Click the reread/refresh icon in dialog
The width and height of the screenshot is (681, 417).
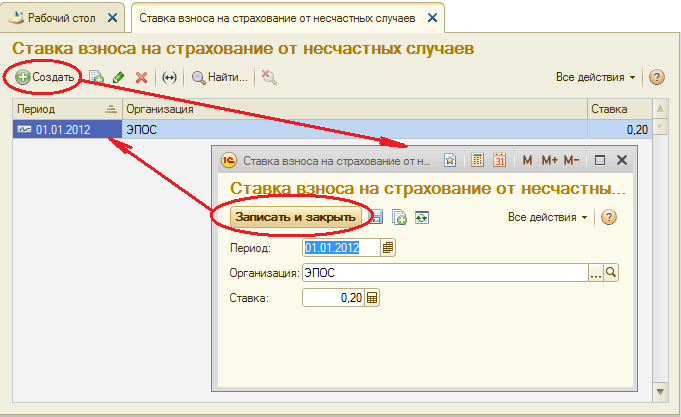422,217
